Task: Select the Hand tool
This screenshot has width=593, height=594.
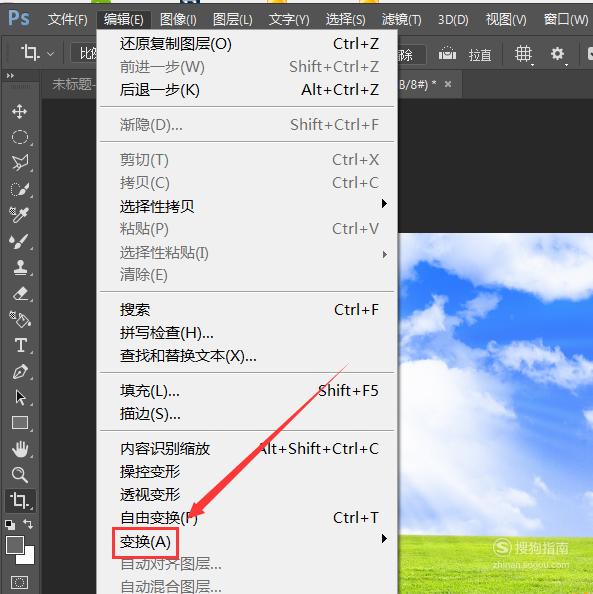Action: point(20,449)
